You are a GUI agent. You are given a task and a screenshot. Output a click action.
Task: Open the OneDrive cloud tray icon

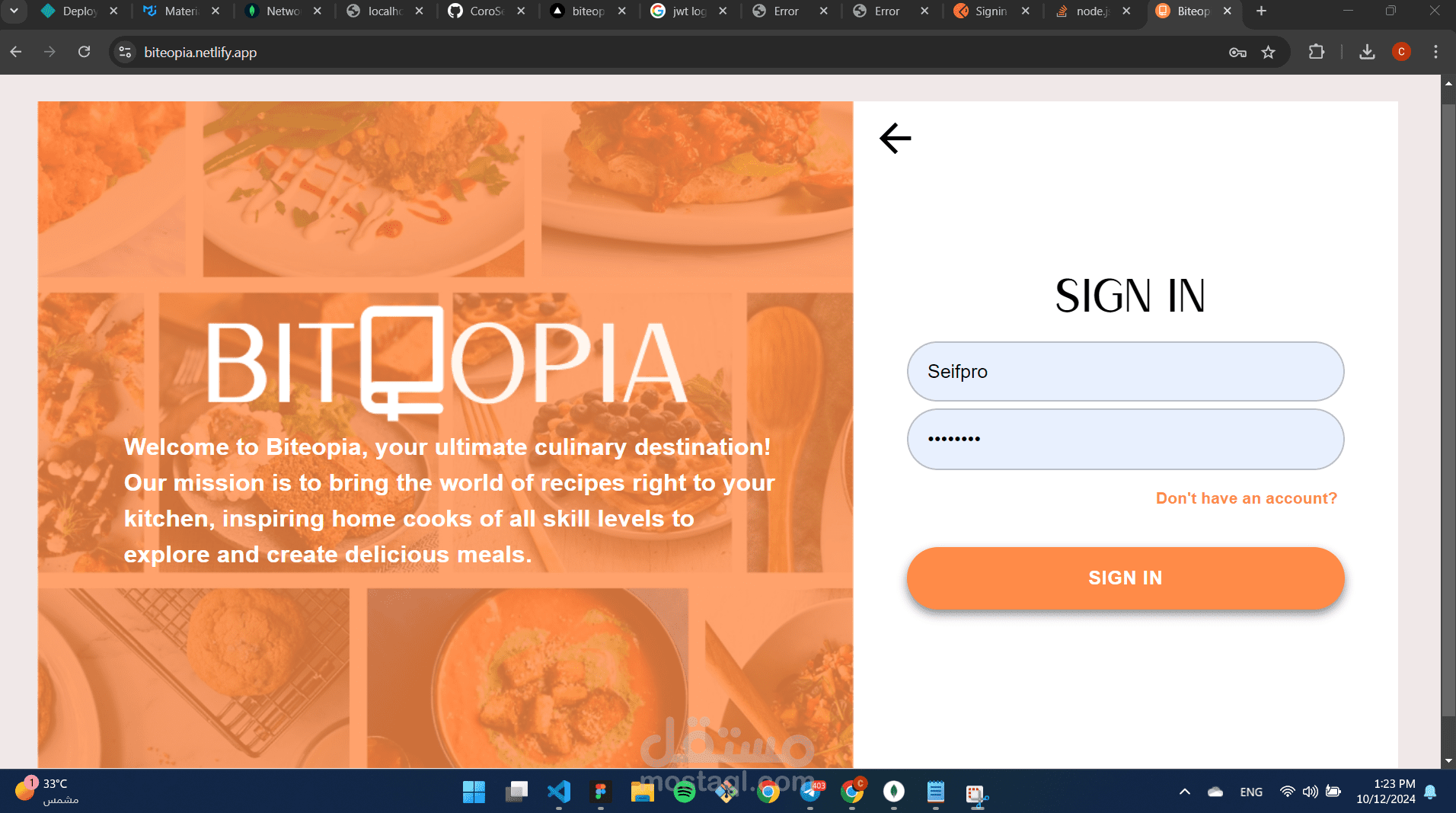click(x=1215, y=792)
